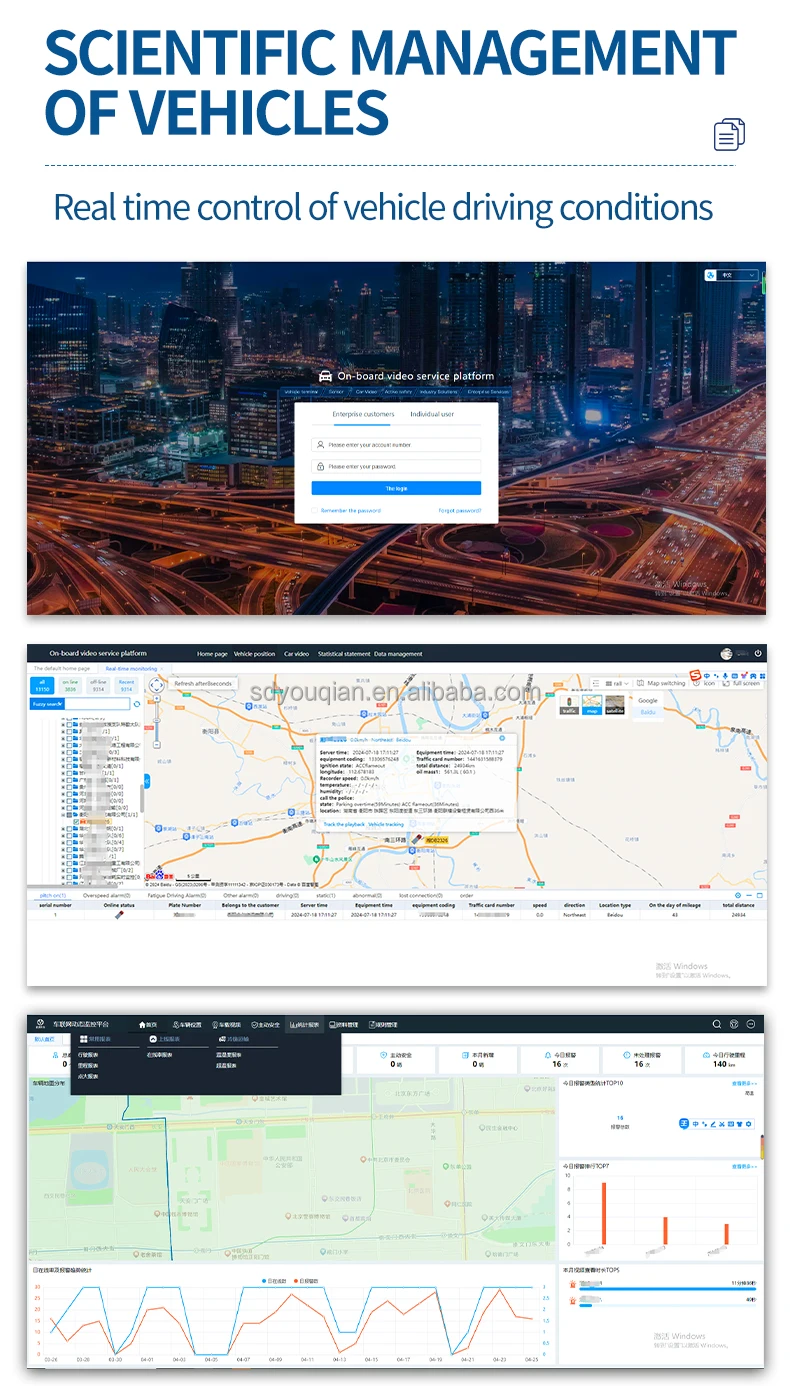Click the help icon in dashboard header
Viewport: 790px width, 1386px height.
734,1024
